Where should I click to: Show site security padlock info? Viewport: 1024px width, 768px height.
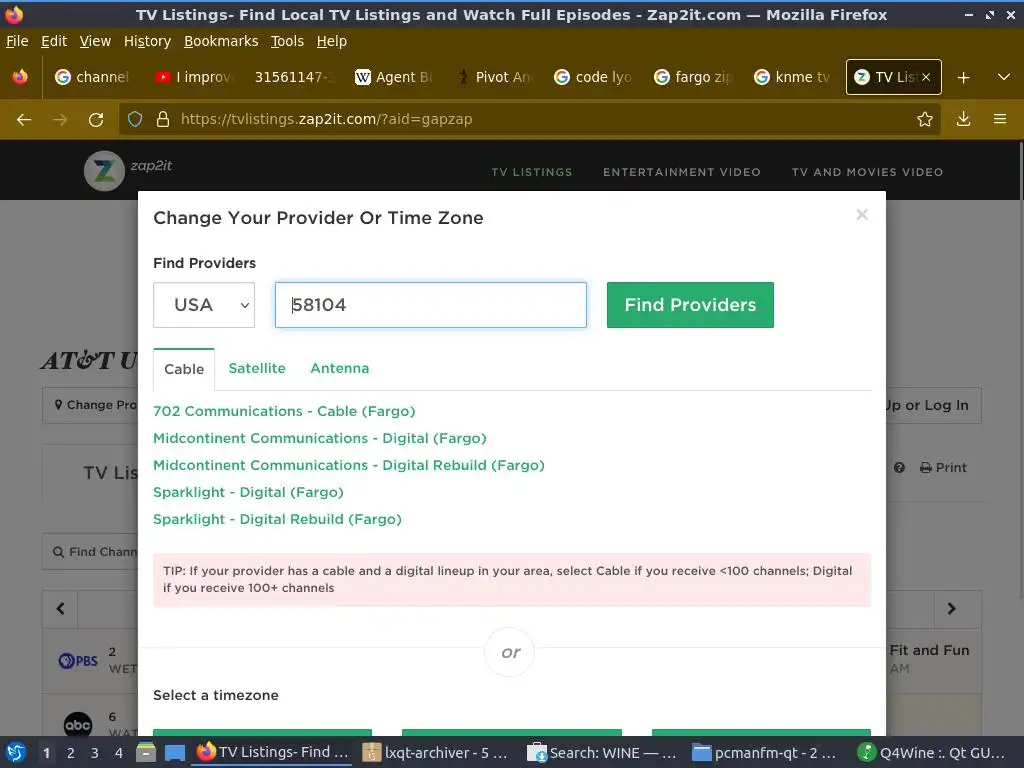click(163, 120)
